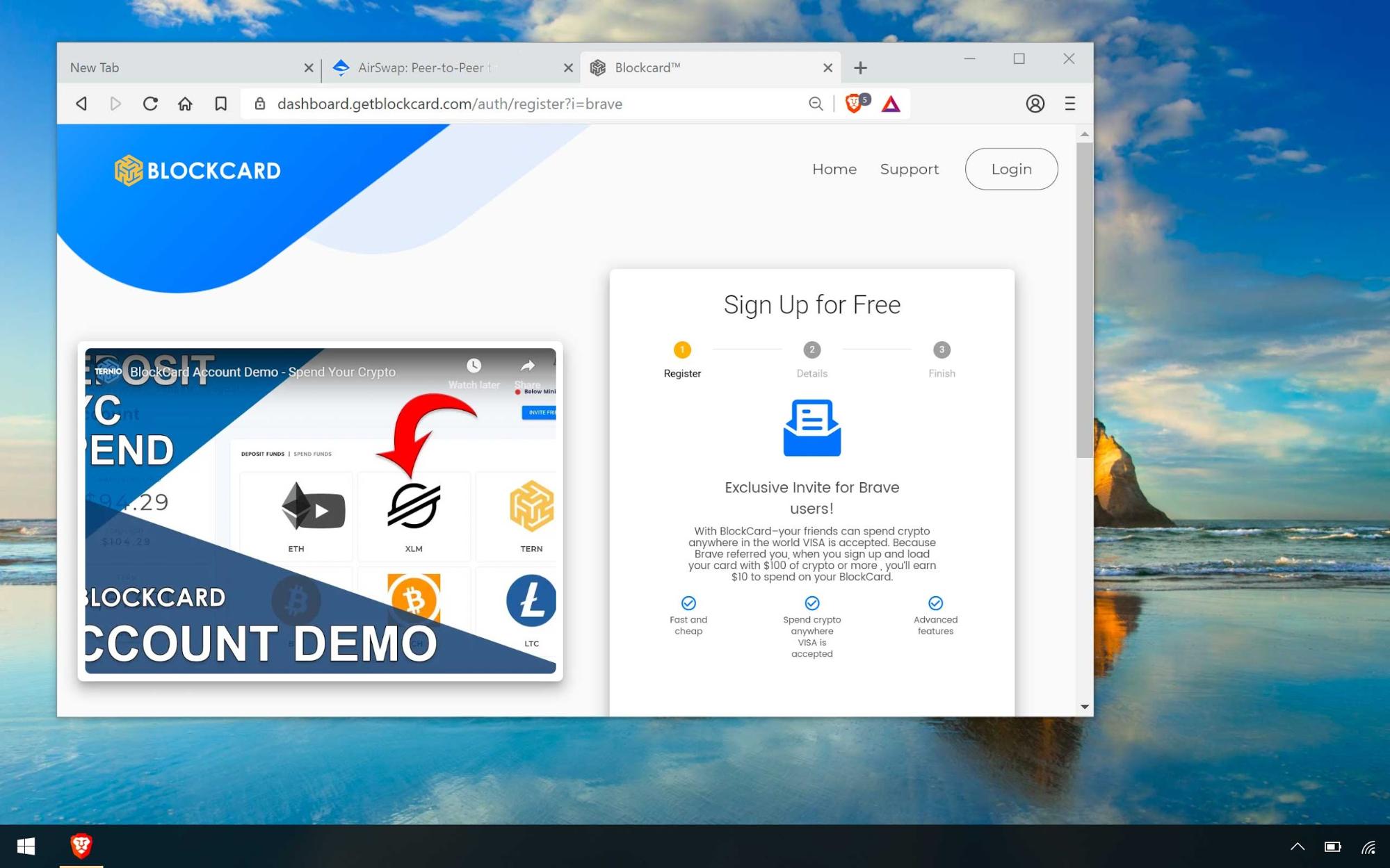The width and height of the screenshot is (1390, 868).
Task: Open the Brave hamburger main menu
Action: 1069,104
